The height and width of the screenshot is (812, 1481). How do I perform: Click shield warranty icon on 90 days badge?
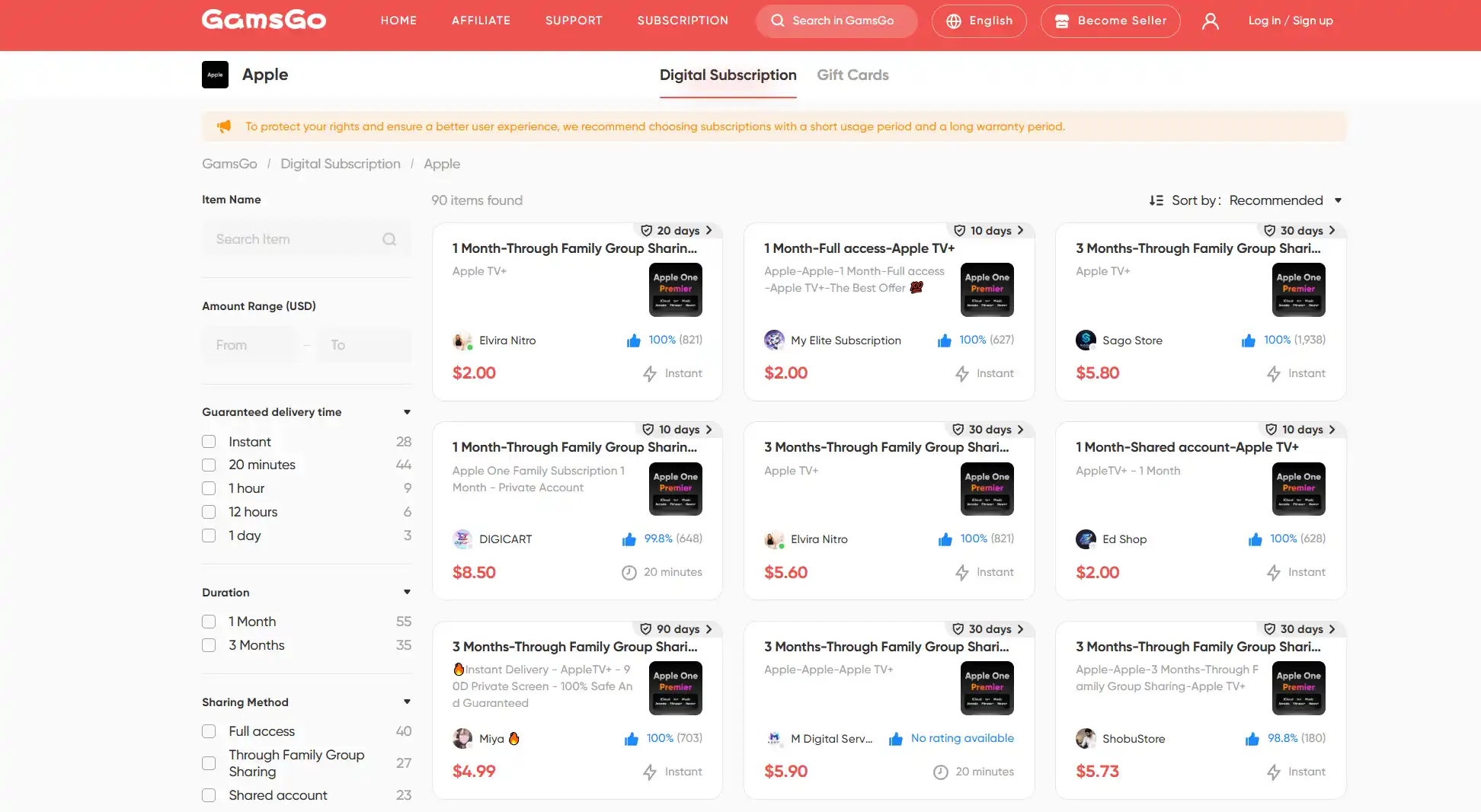pyautogui.click(x=646, y=629)
